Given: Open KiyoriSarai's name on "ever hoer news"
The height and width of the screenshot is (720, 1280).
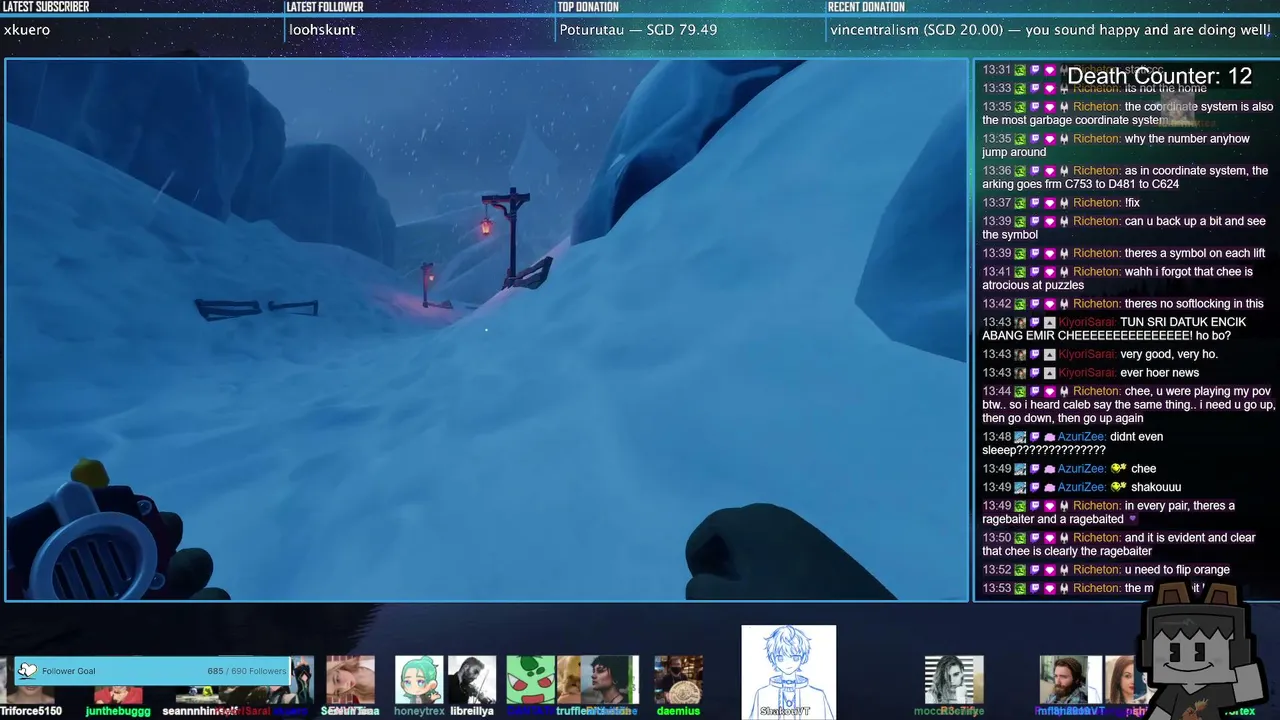Looking at the screenshot, I should click(x=1086, y=373).
